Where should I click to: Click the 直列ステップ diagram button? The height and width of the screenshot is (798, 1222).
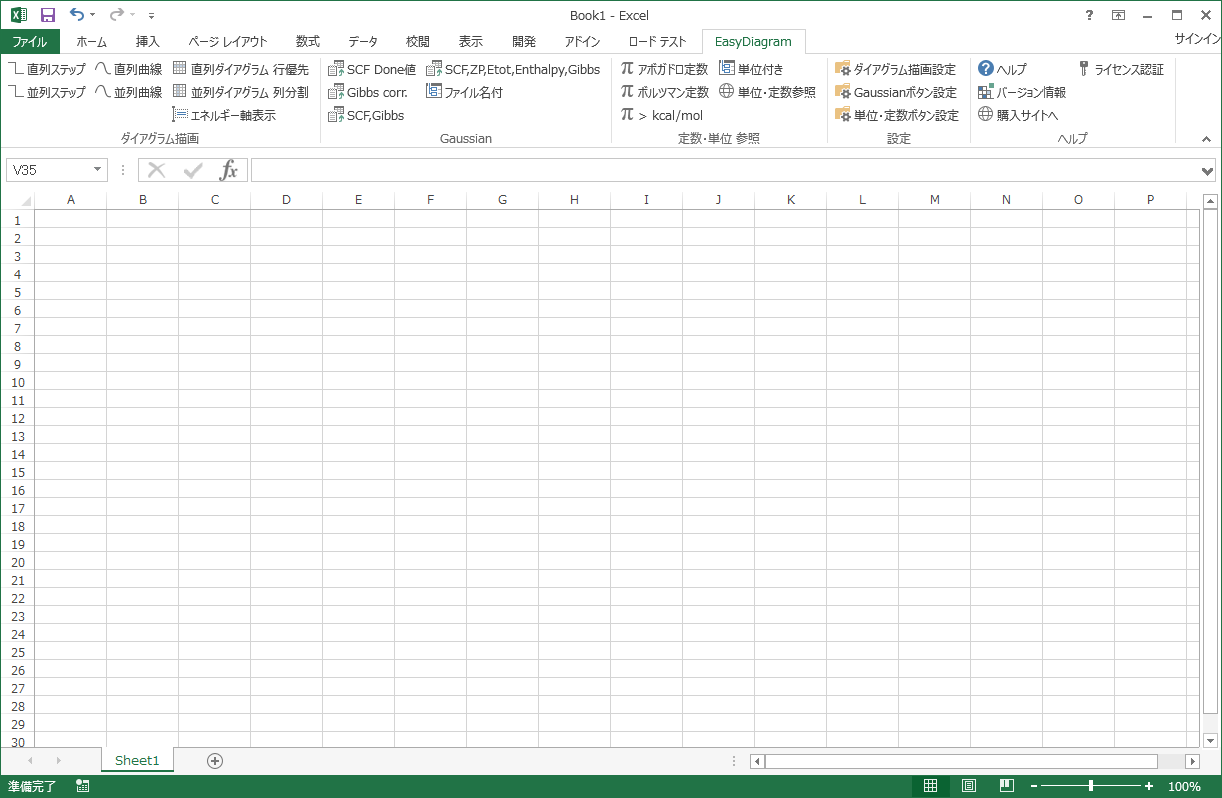click(47, 69)
